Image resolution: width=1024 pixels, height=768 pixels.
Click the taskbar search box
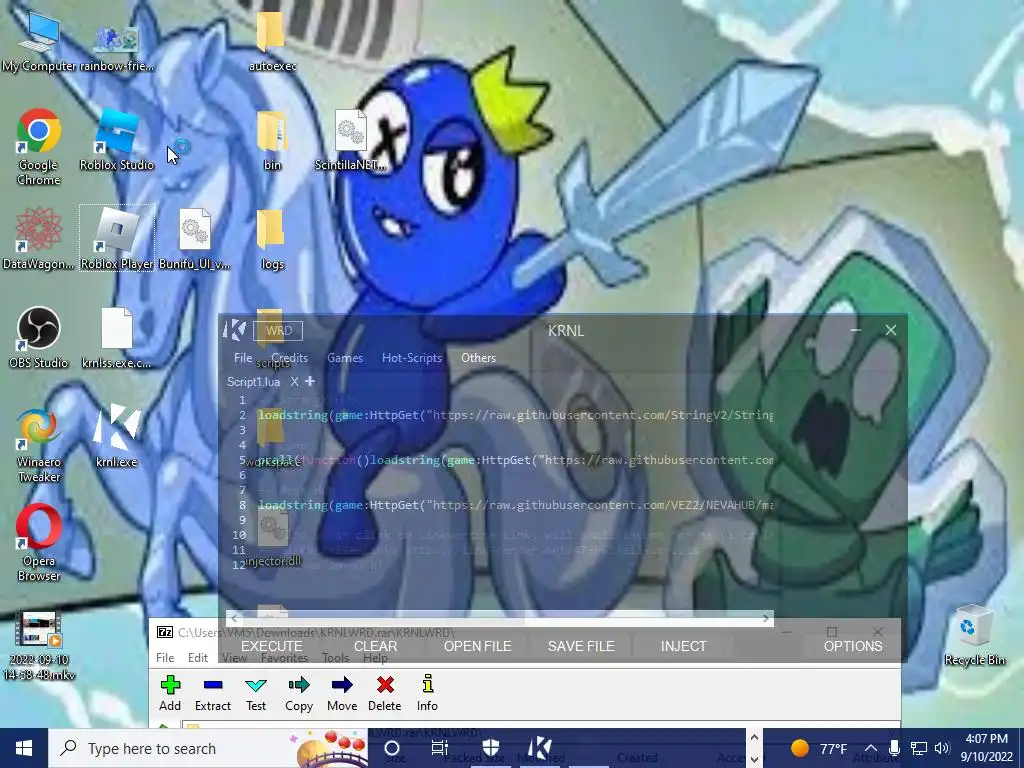(208, 748)
